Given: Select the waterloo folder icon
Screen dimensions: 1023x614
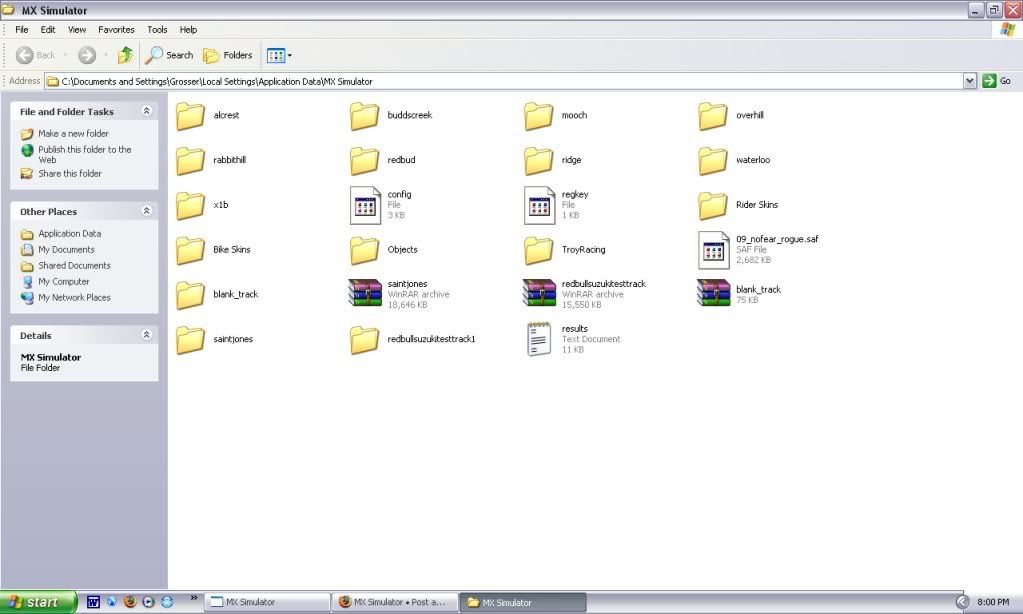Looking at the screenshot, I should pyautogui.click(x=713, y=161).
